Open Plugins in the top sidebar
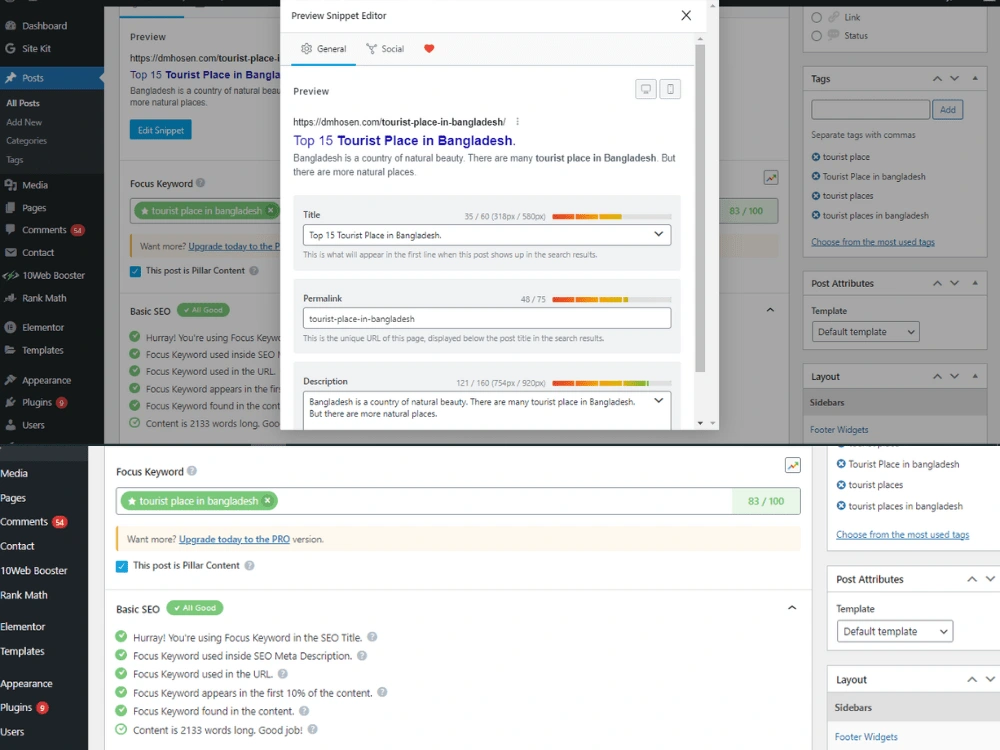This screenshot has height=750, width=1000. tap(36, 402)
